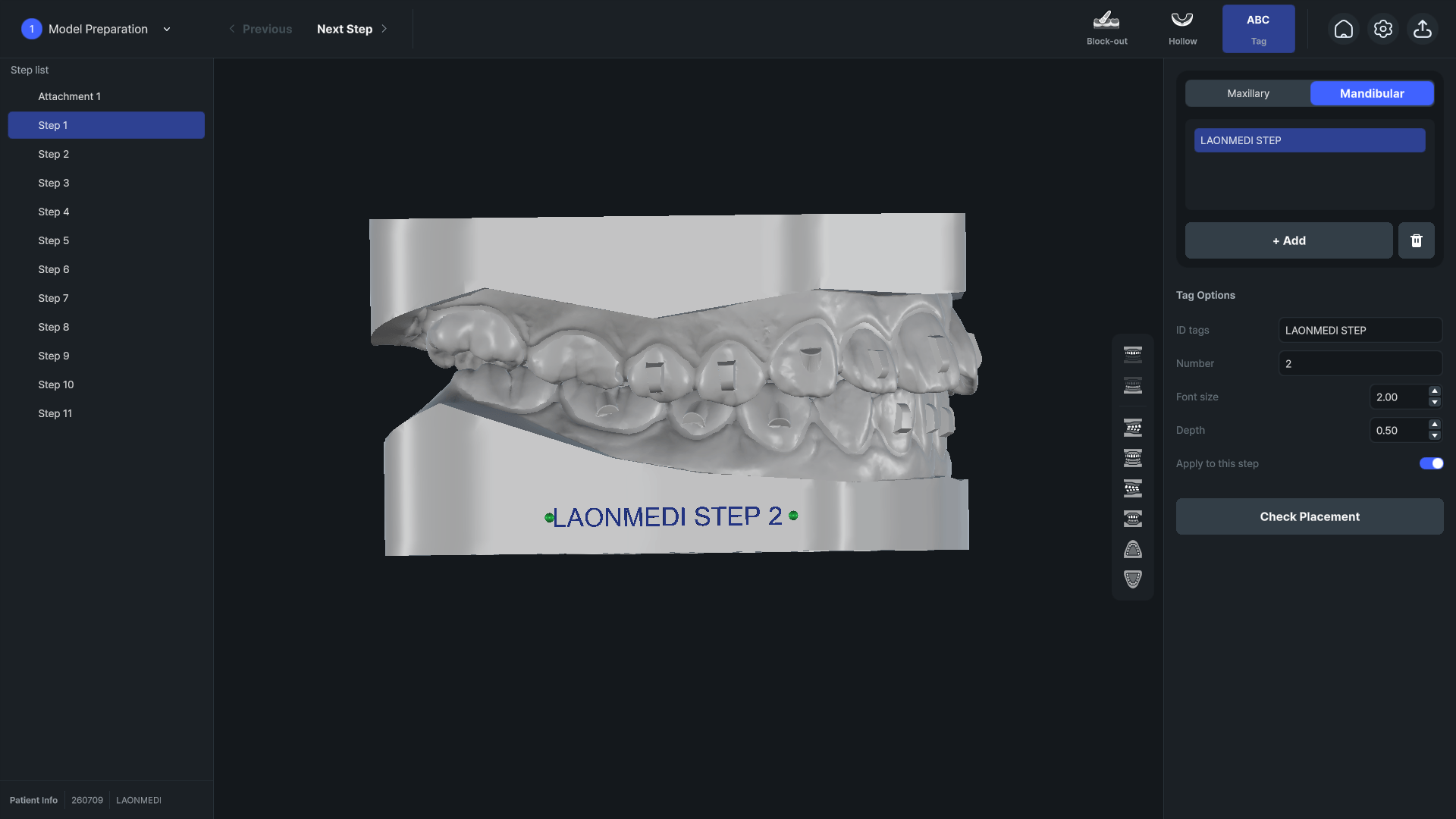Switch to left side view icon
The image size is (1456, 819).
[x=1132, y=488]
